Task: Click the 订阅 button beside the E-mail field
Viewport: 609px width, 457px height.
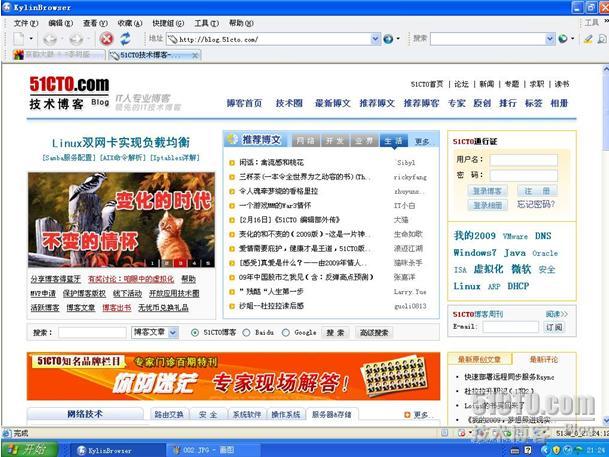Action: pyautogui.click(x=554, y=327)
